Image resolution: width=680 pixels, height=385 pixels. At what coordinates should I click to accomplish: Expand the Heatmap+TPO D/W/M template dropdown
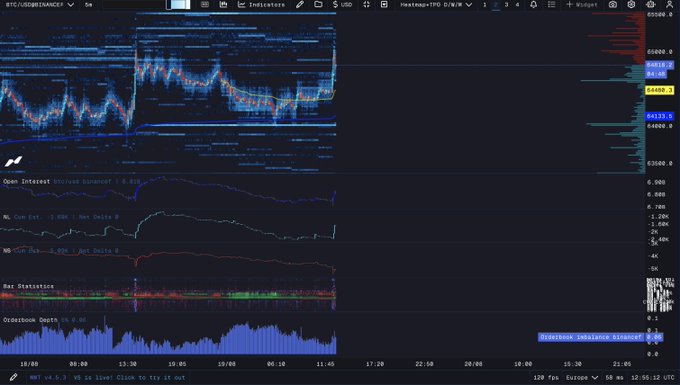(x=436, y=4)
